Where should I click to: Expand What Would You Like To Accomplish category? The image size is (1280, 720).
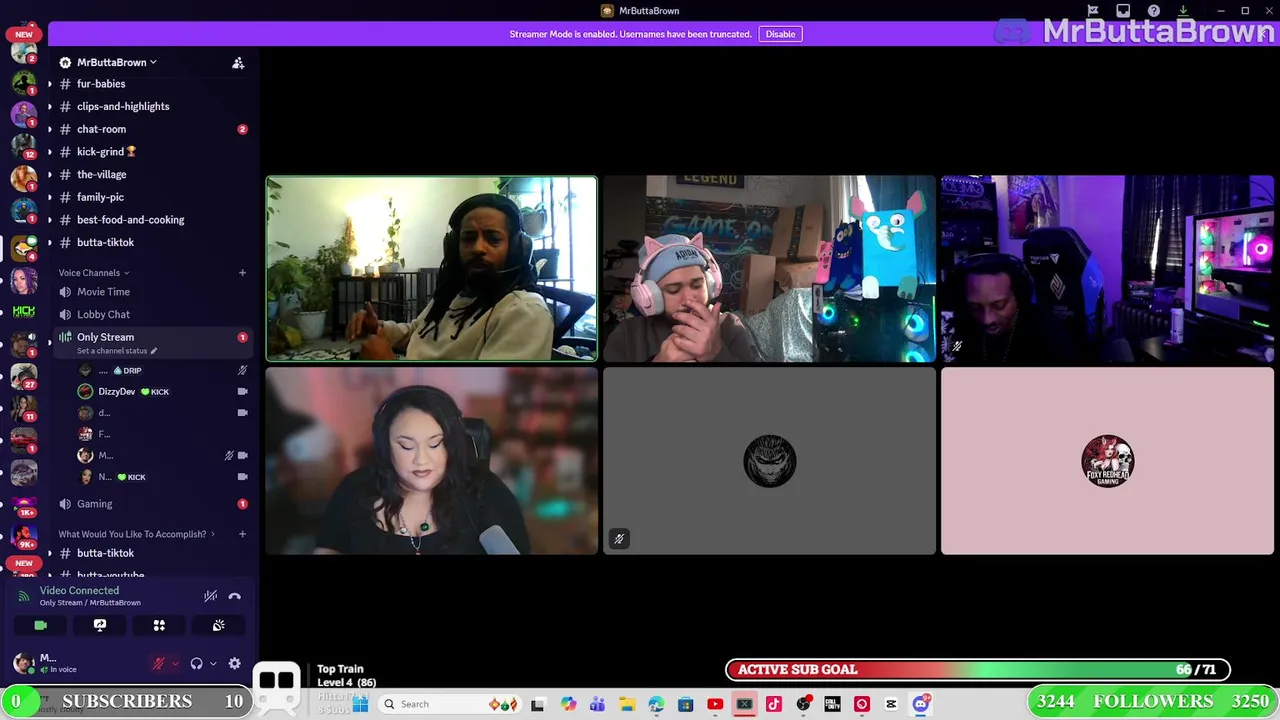(136, 534)
